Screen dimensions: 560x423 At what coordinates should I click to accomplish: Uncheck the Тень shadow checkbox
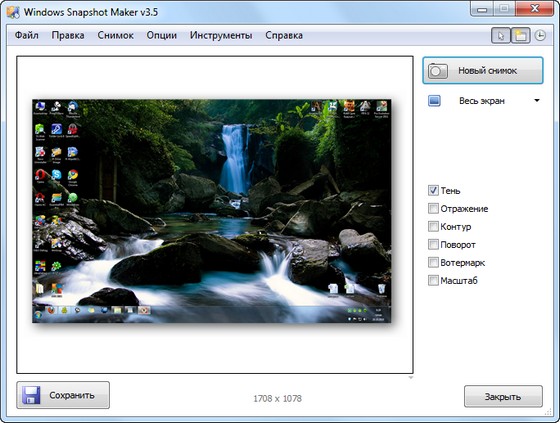point(433,190)
